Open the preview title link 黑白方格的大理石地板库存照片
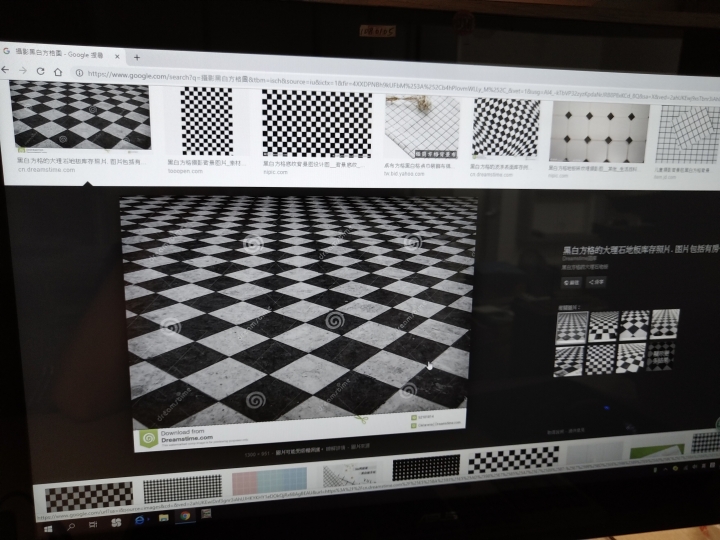 (641, 250)
